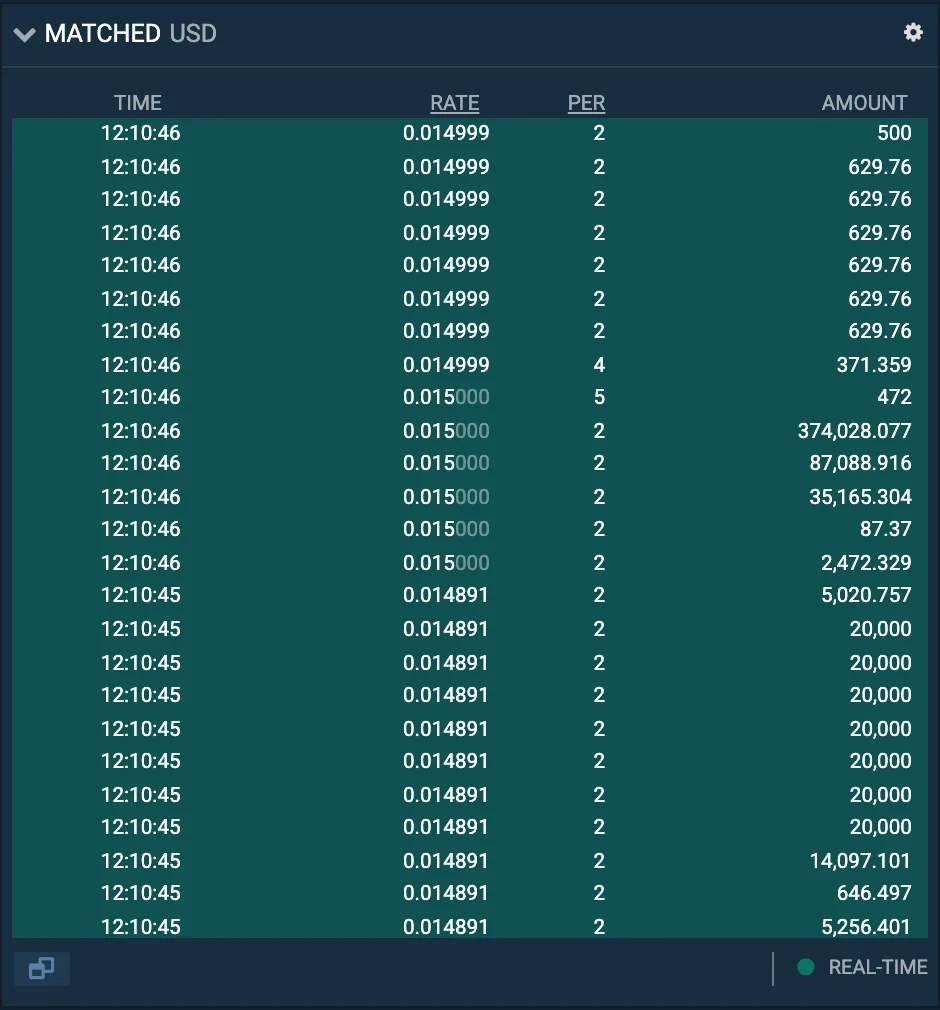Viewport: 940px width, 1010px height.
Task: Select the row with amount 646.497
Action: tap(470, 893)
